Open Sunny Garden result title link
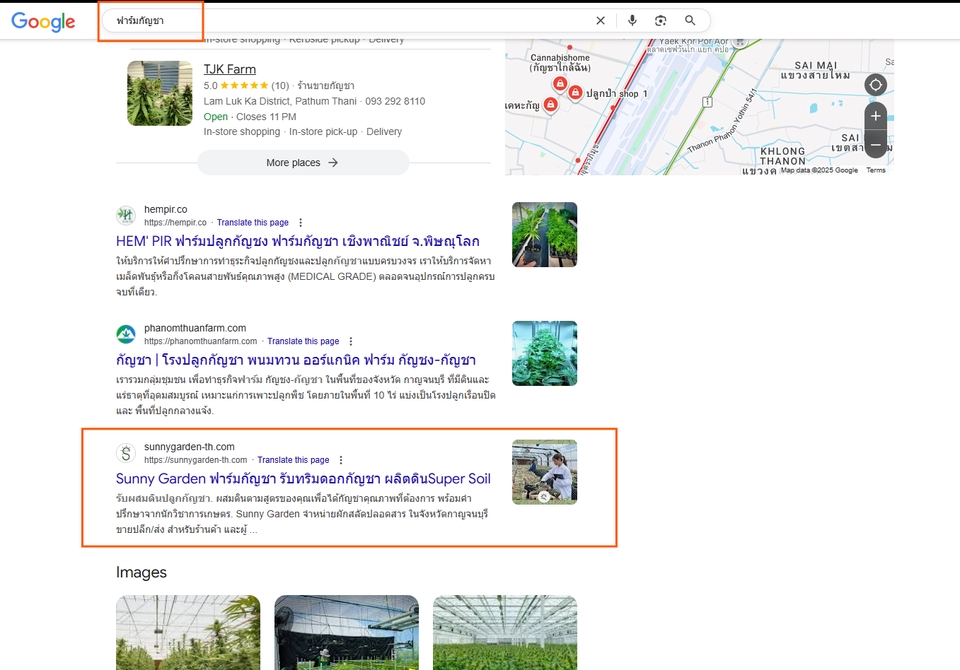960x670 pixels. [303, 479]
